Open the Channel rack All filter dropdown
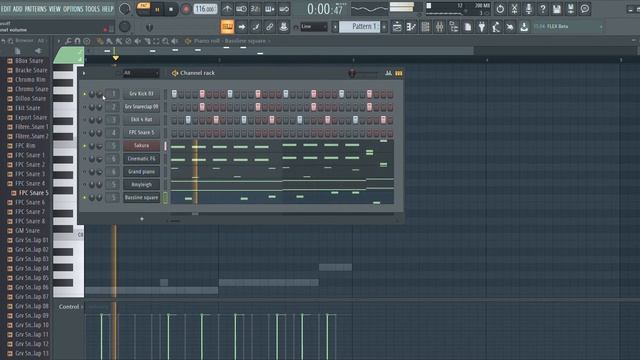Viewport: 640px width, 360px height. (140, 73)
